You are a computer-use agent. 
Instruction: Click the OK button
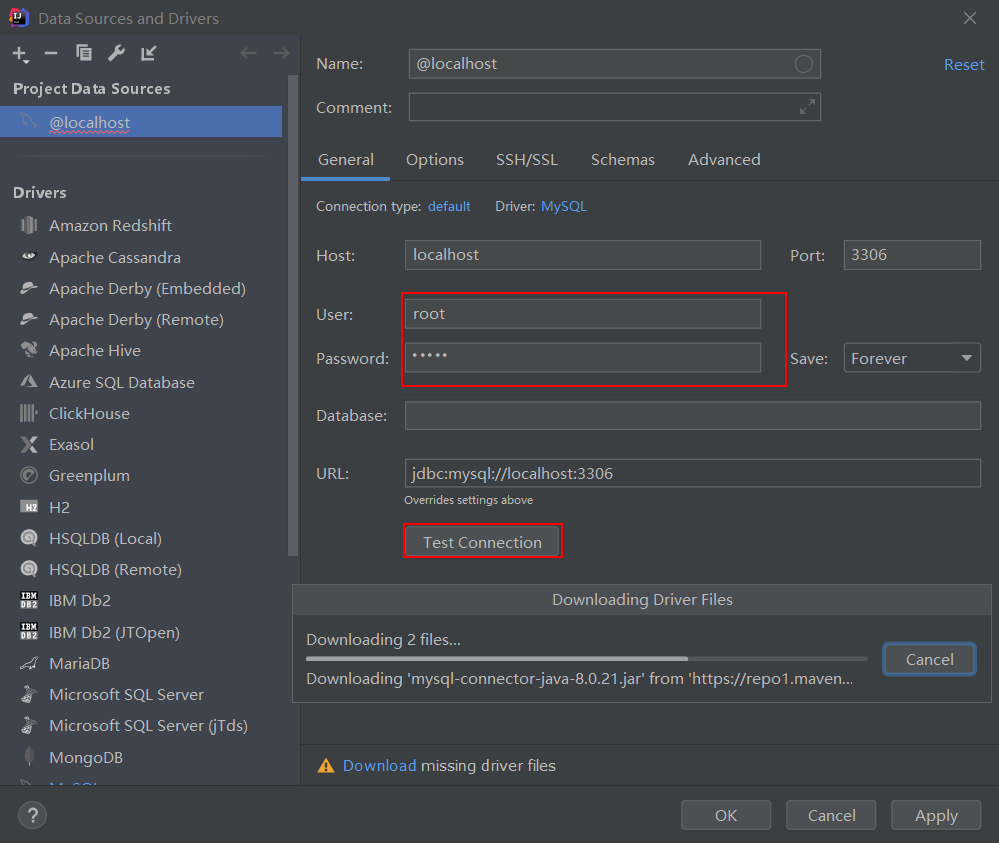726,815
